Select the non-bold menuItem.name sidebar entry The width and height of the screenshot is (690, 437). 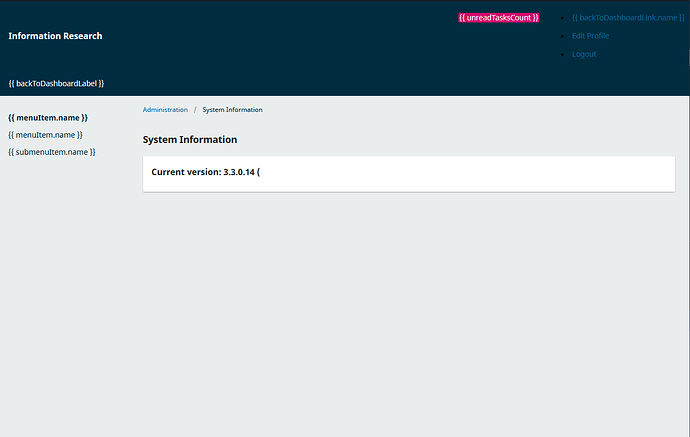pos(45,135)
